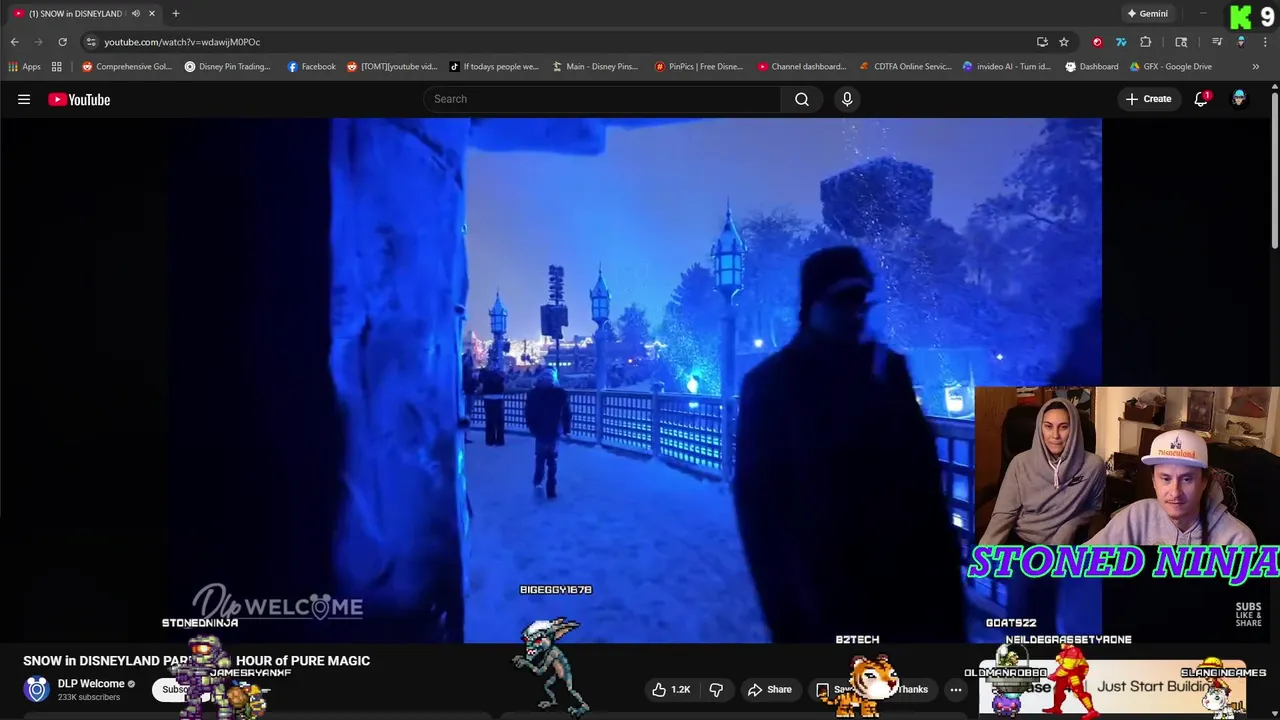The height and width of the screenshot is (720, 1280).
Task: Reload the current page
Action: 62,42
